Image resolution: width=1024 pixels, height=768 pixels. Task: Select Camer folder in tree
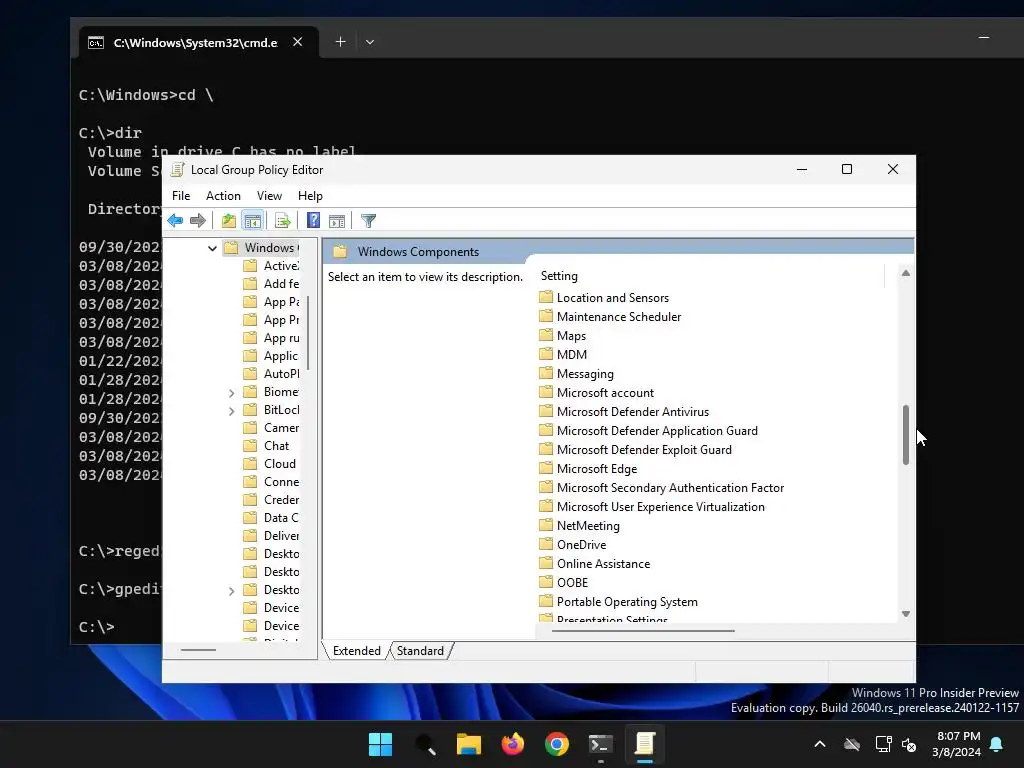(x=271, y=428)
